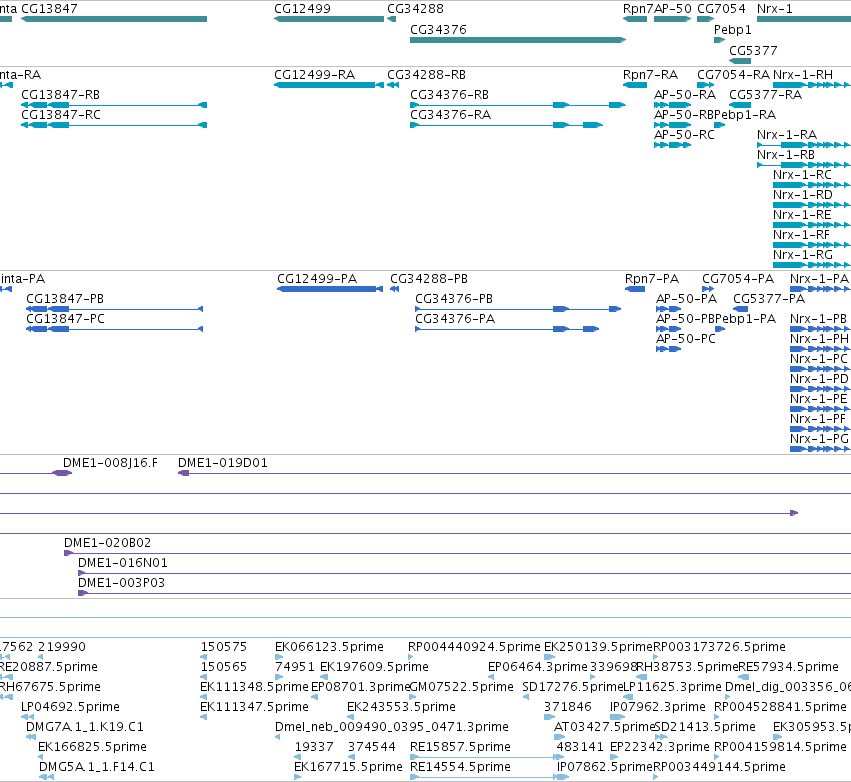Open EST label SD21413.5prime
This screenshot has width=851, height=782.
[x=705, y=727]
